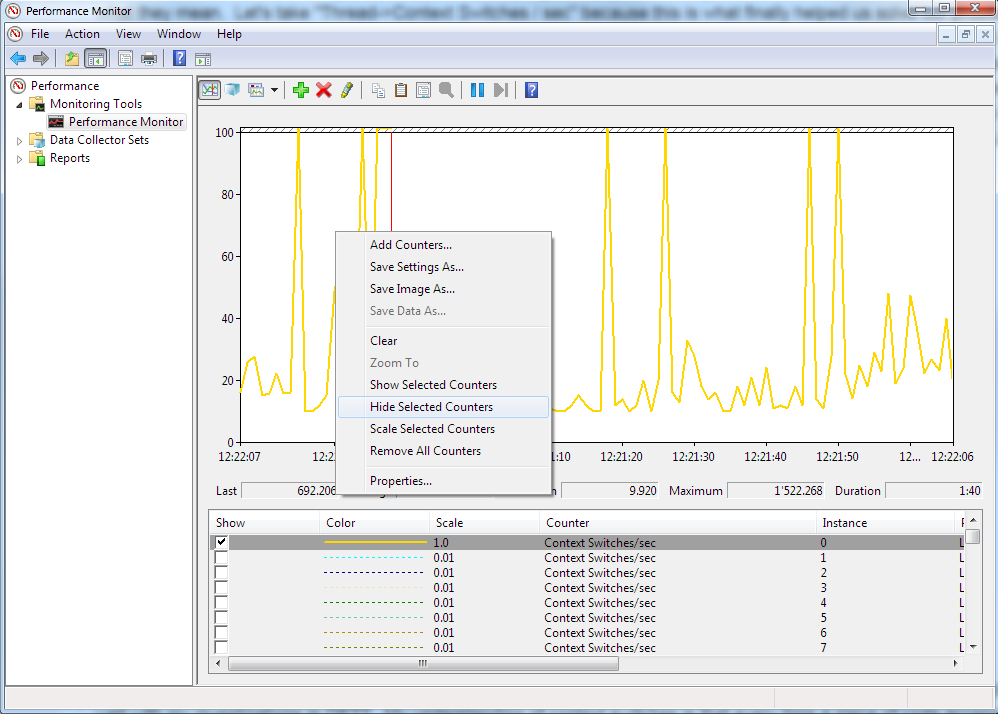Check Show box for instance 6
Screen dimensions: 998x714
(221, 633)
